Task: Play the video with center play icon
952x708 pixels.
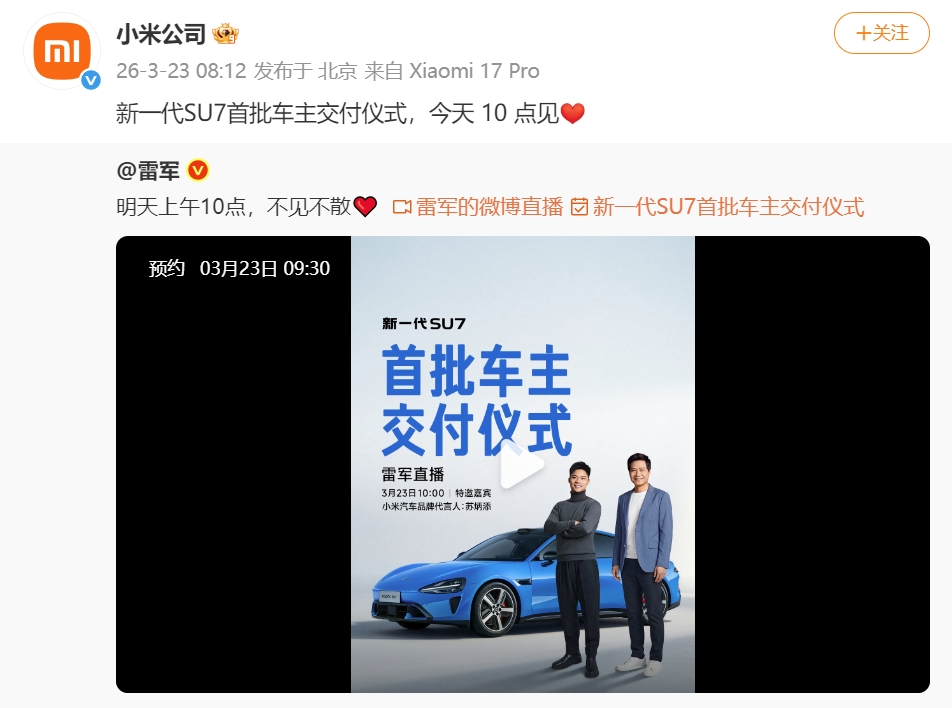Action: [521, 466]
